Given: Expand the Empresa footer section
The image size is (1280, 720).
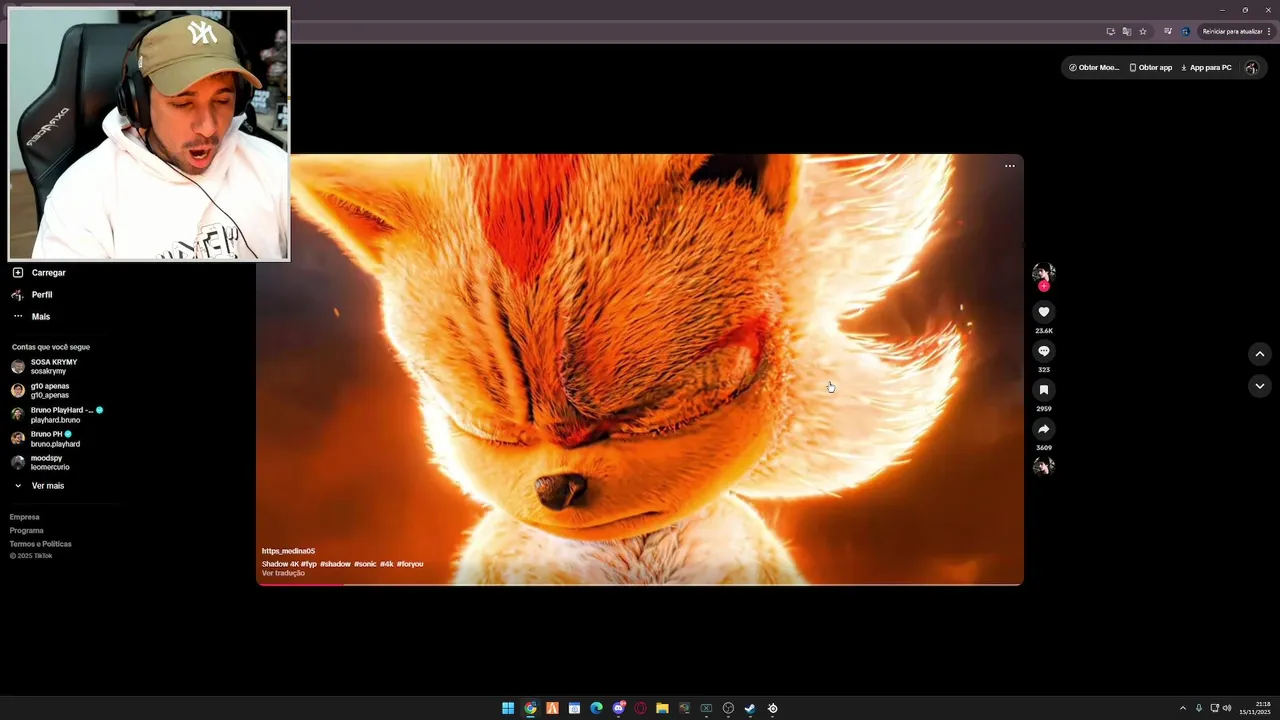Looking at the screenshot, I should point(25,517).
